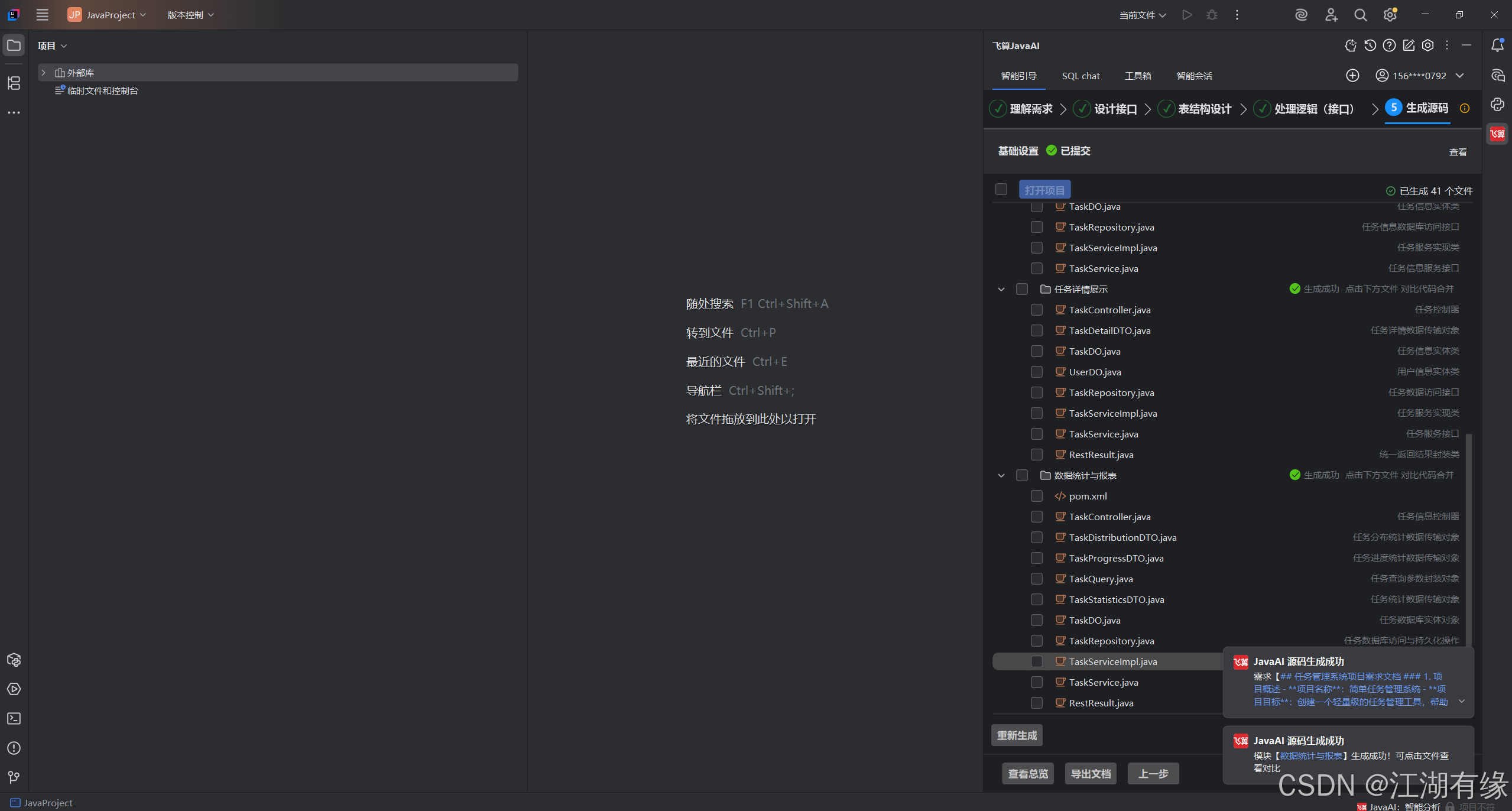
Task: Check the 数据统计与报表 folder checkbox
Action: pyautogui.click(x=1022, y=475)
